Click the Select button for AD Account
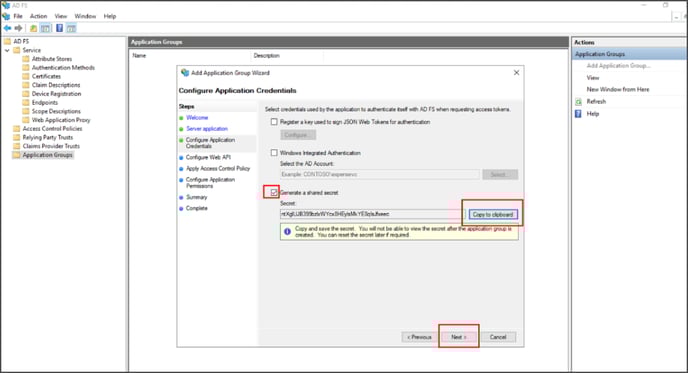The height and width of the screenshot is (373, 688). pos(500,174)
